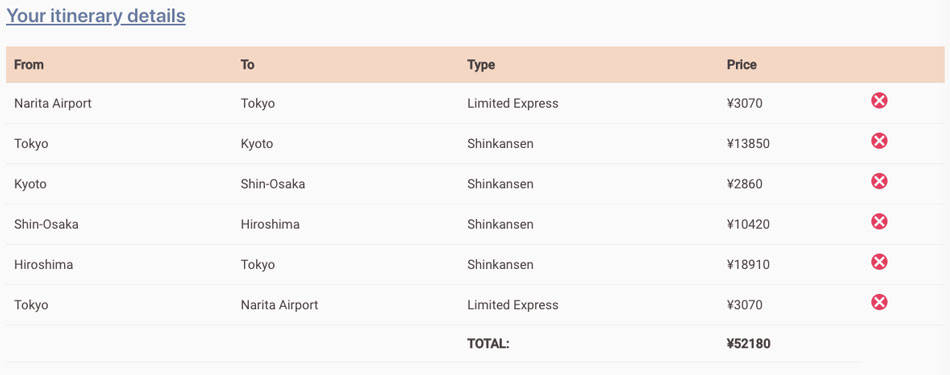Image resolution: width=950 pixels, height=375 pixels.
Task: Click Shin-Osaka in the From column
Action: [46, 225]
